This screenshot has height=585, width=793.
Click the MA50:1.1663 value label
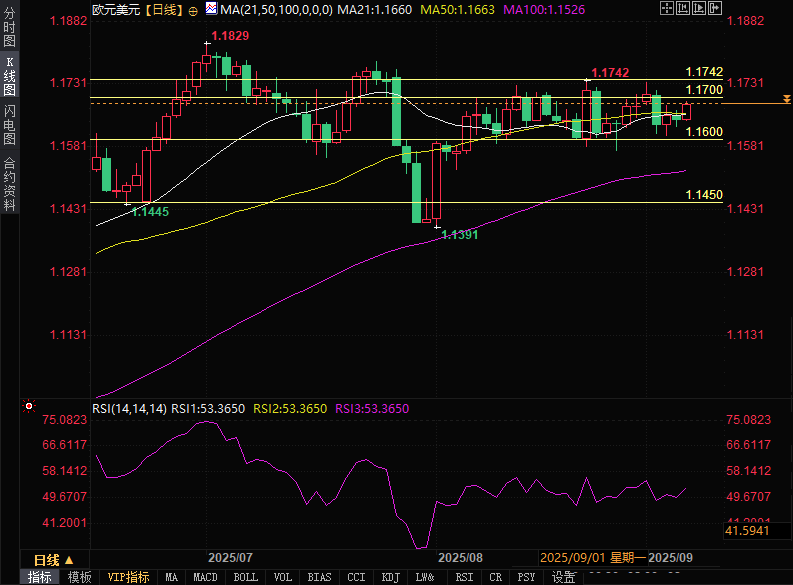pos(458,10)
